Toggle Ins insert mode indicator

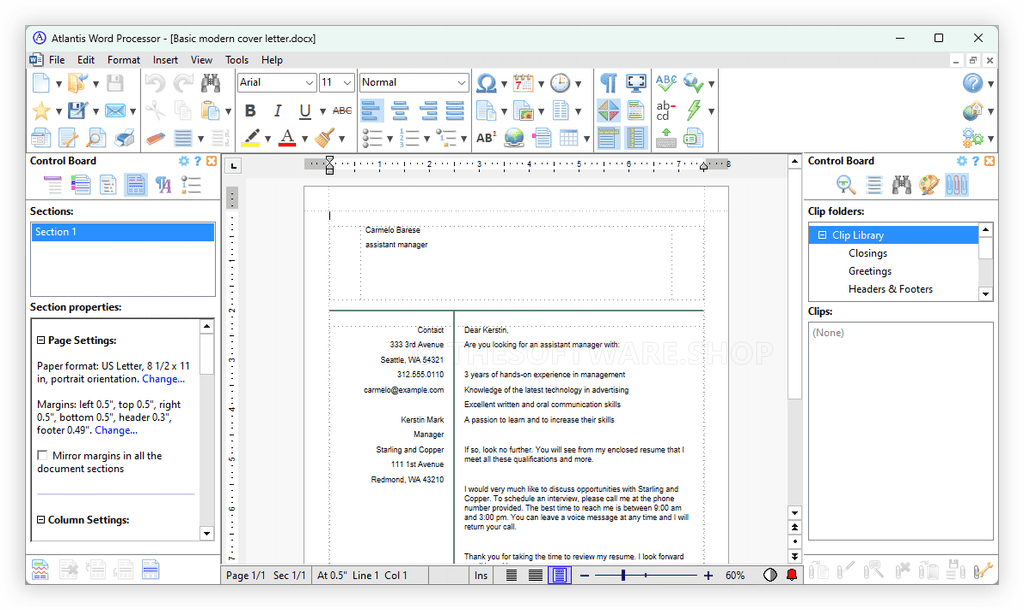(481, 575)
